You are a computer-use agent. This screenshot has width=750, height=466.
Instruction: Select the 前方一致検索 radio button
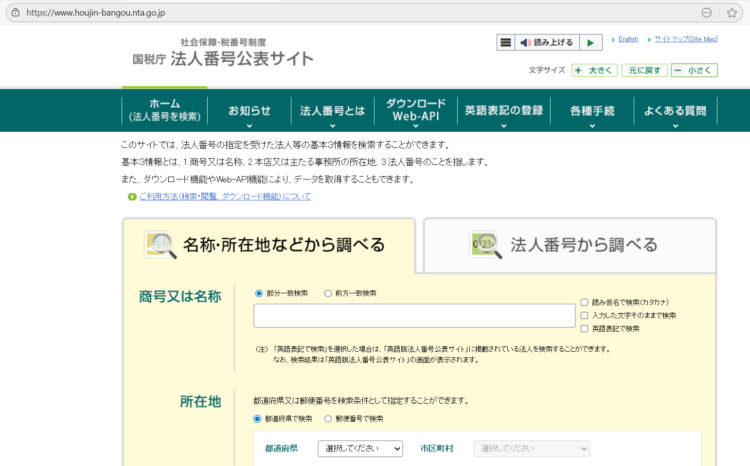[328, 293]
